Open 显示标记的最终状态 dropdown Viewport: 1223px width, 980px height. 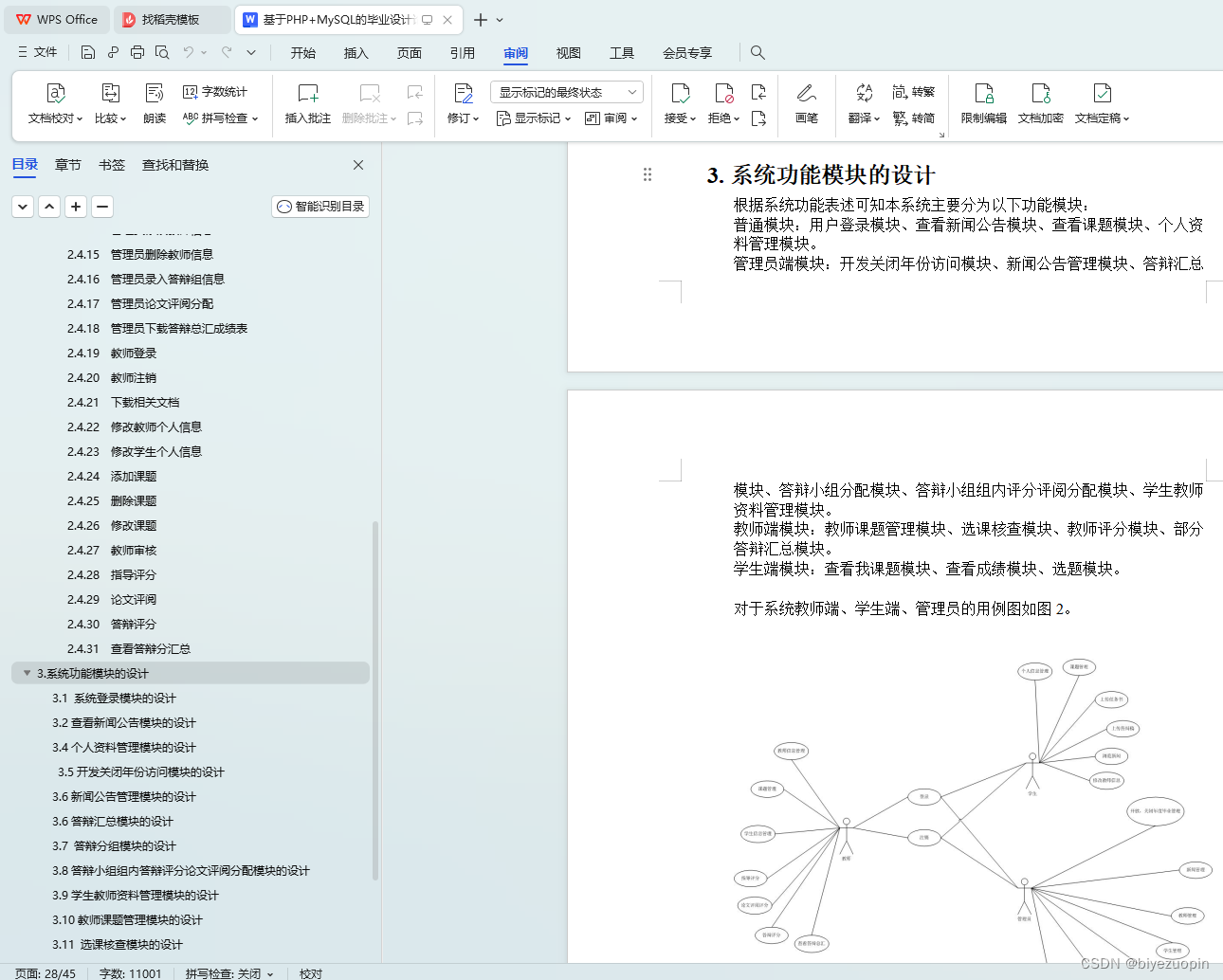tap(567, 92)
